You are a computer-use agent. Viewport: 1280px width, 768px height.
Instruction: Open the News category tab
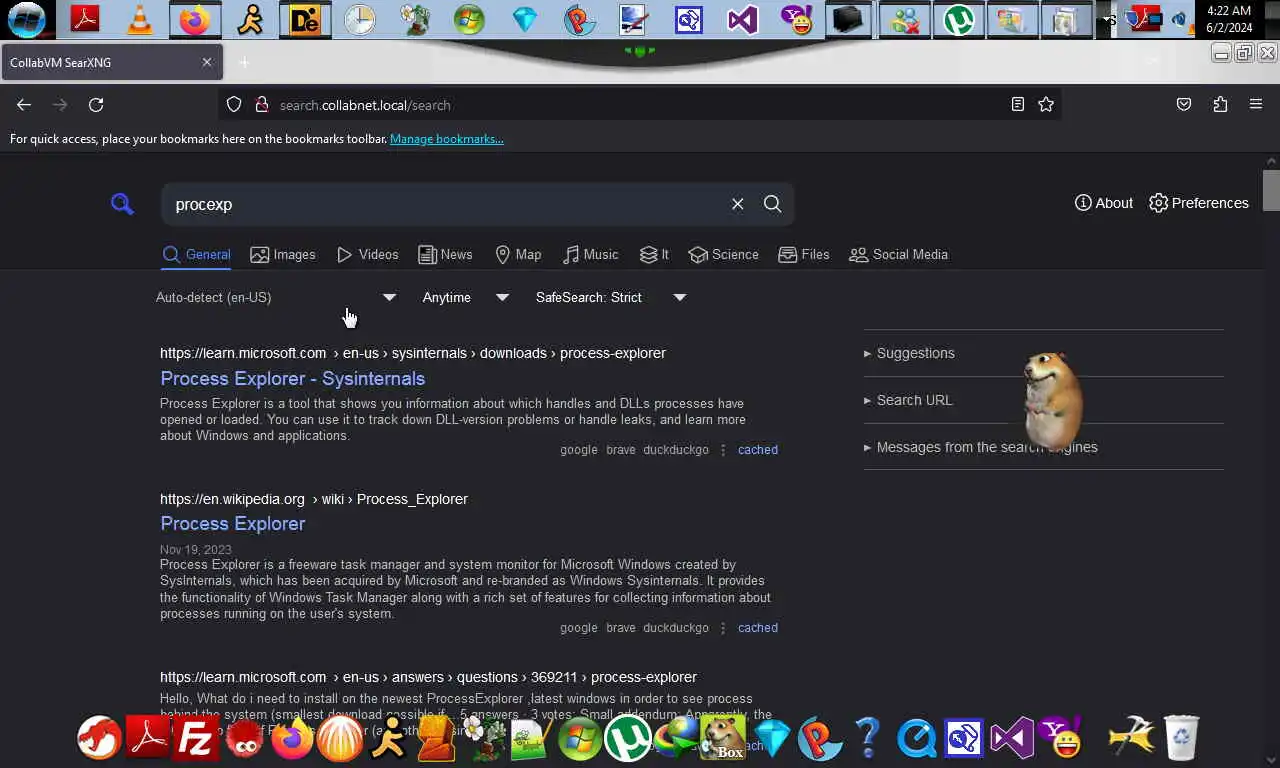445,254
